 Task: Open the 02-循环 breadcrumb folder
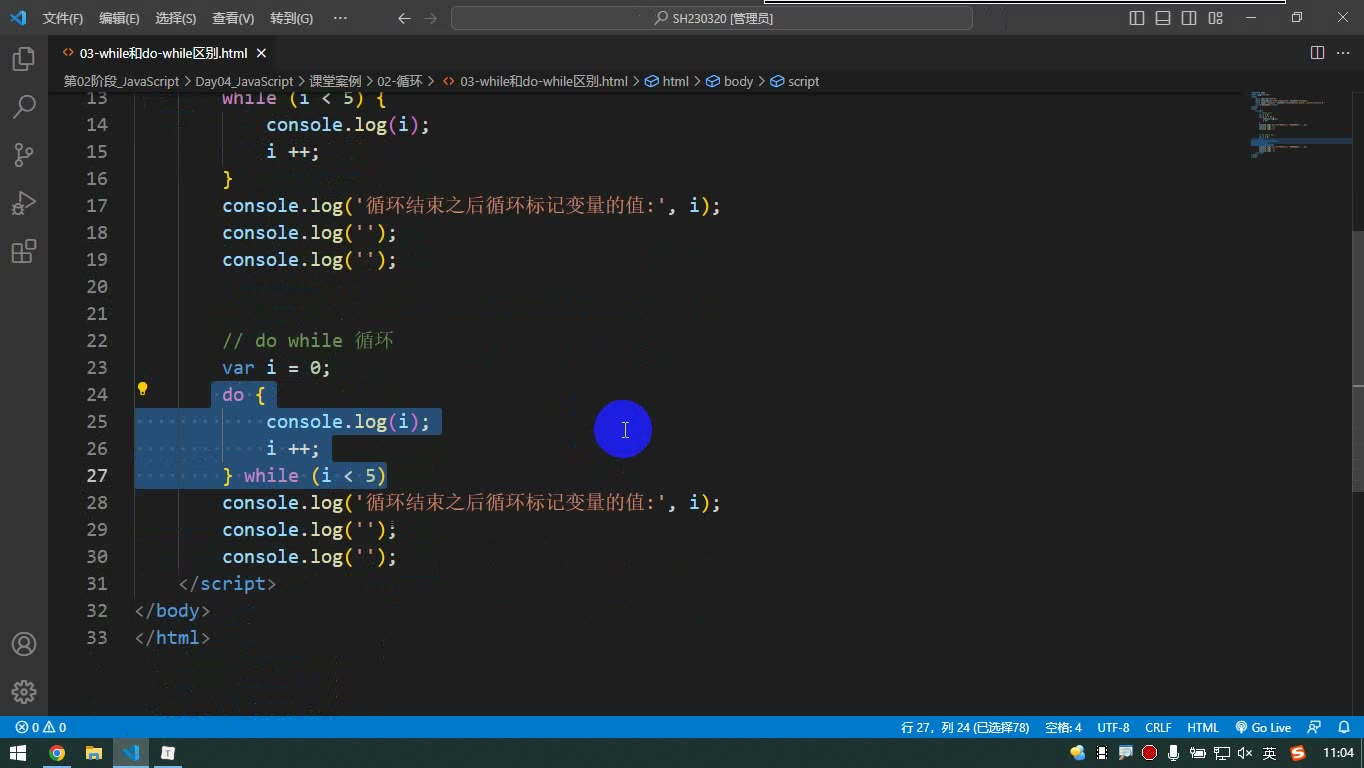pos(400,81)
